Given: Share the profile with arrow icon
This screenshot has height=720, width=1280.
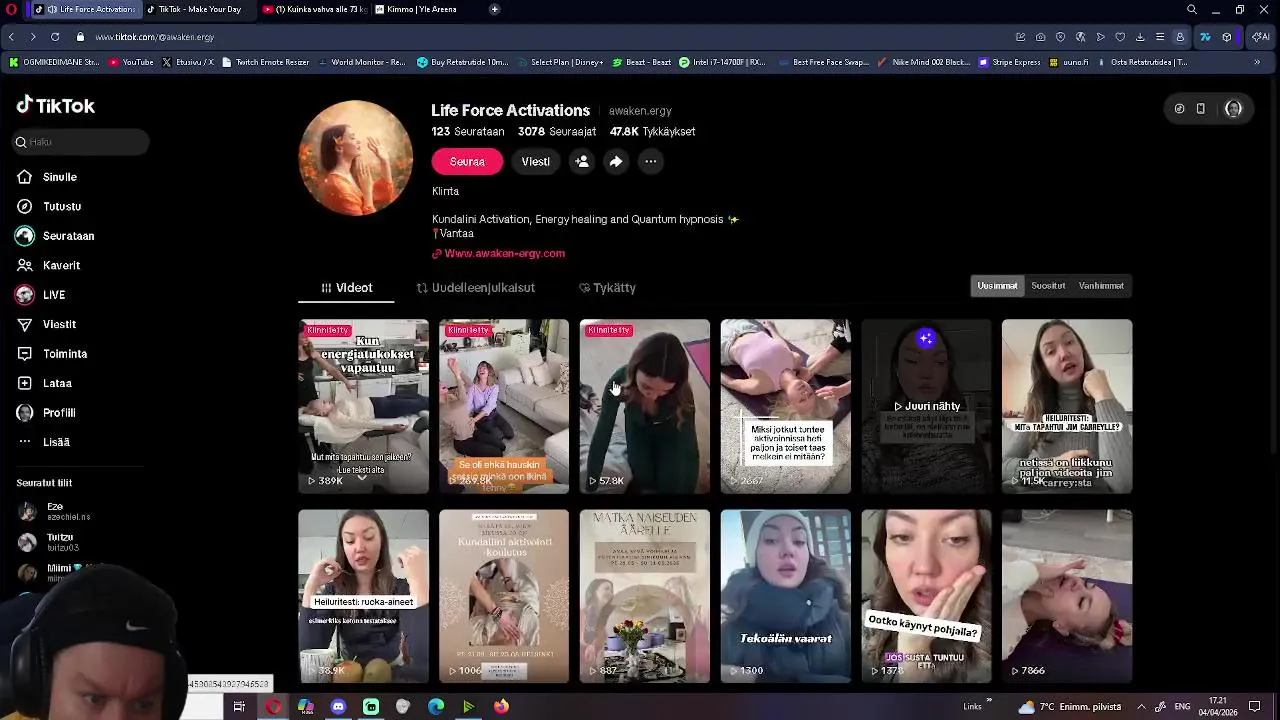Looking at the screenshot, I should point(616,161).
